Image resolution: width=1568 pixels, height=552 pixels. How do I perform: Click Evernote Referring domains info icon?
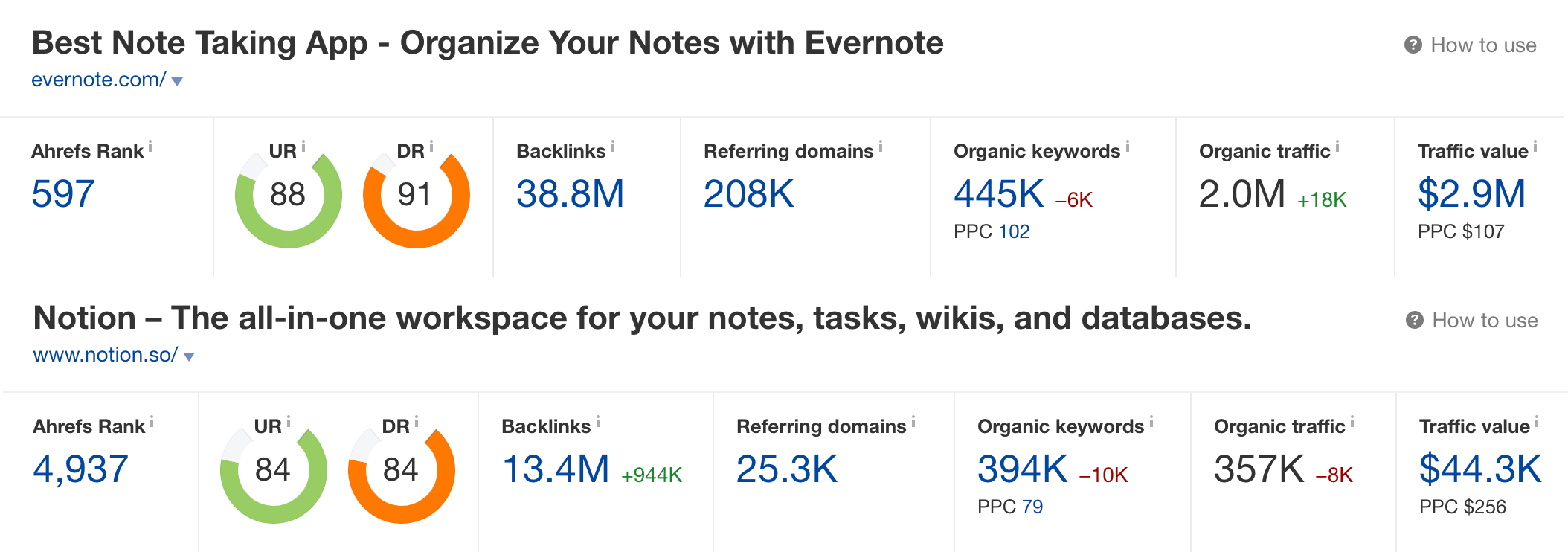pyautogui.click(x=881, y=147)
